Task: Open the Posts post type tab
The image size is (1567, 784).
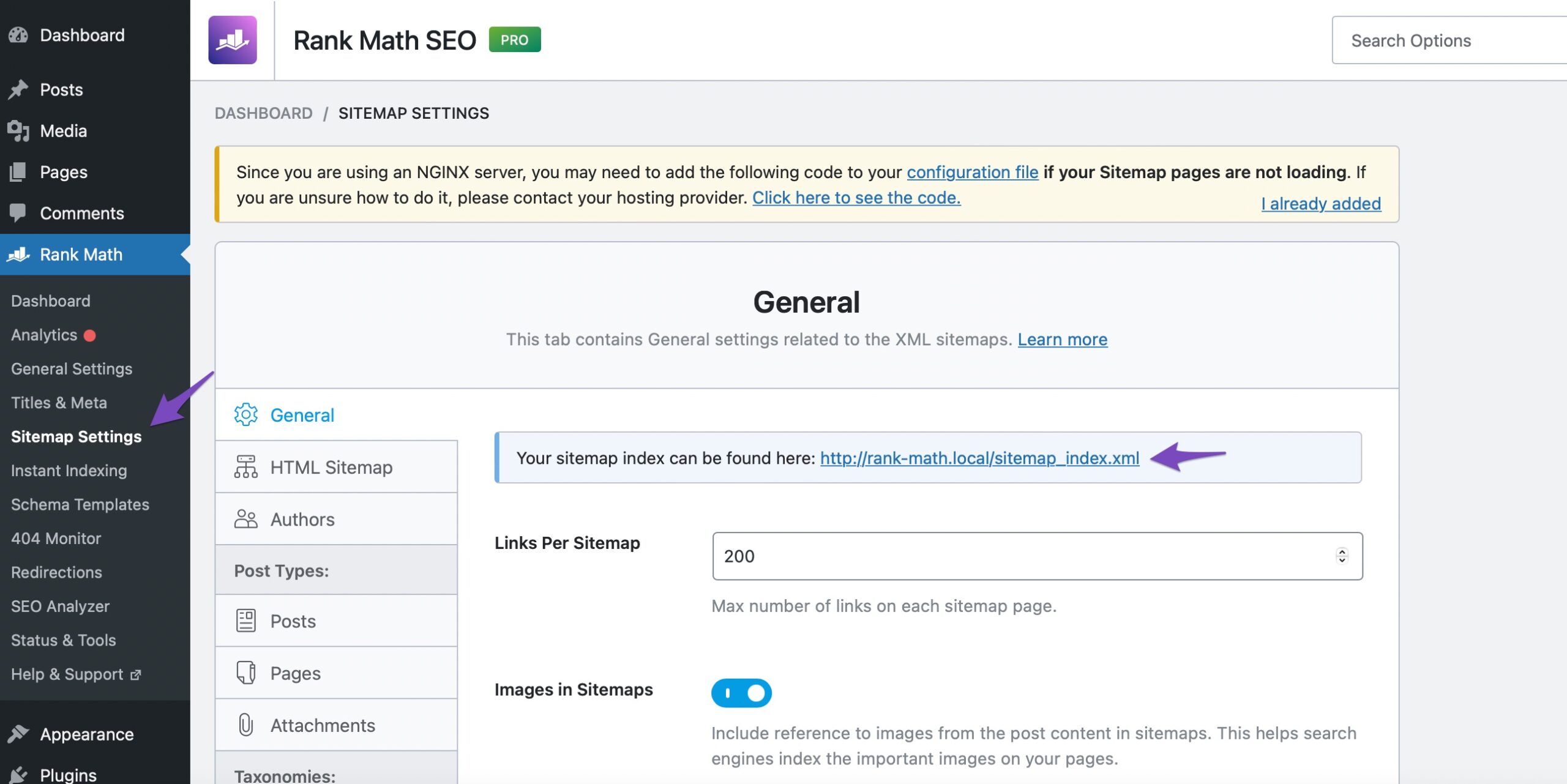Action: (336, 621)
